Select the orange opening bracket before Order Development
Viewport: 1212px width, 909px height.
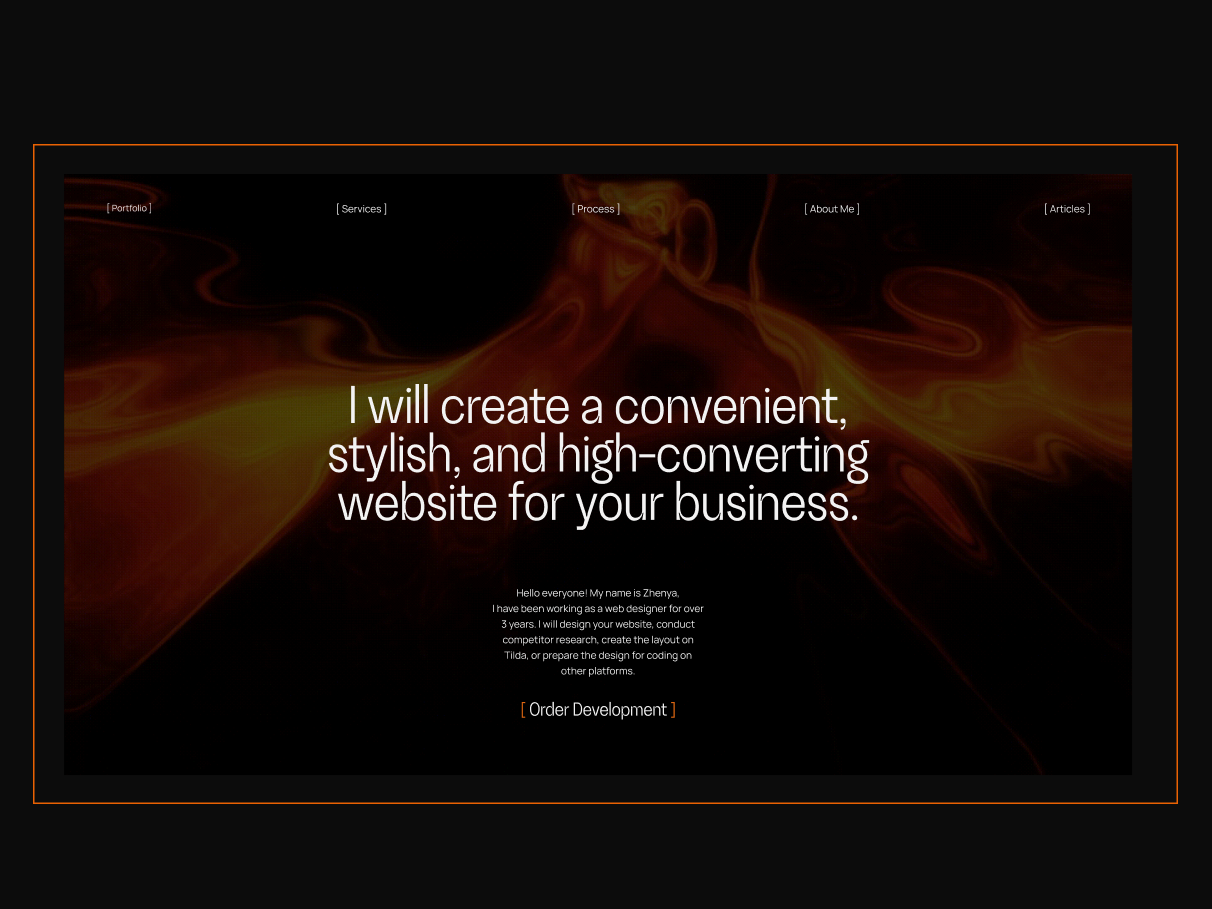(x=523, y=710)
